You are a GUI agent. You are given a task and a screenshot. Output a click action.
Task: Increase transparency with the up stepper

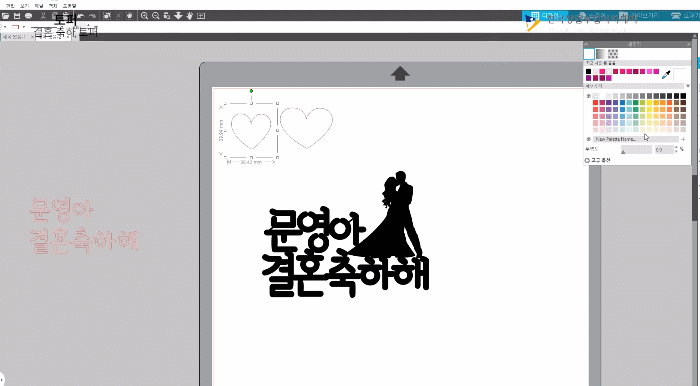676,148
